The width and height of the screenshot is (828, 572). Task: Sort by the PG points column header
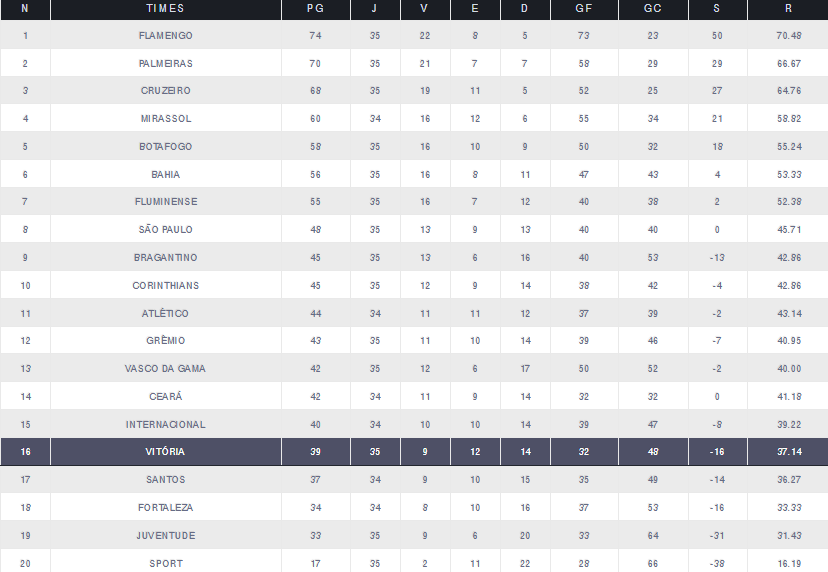tap(315, 9)
